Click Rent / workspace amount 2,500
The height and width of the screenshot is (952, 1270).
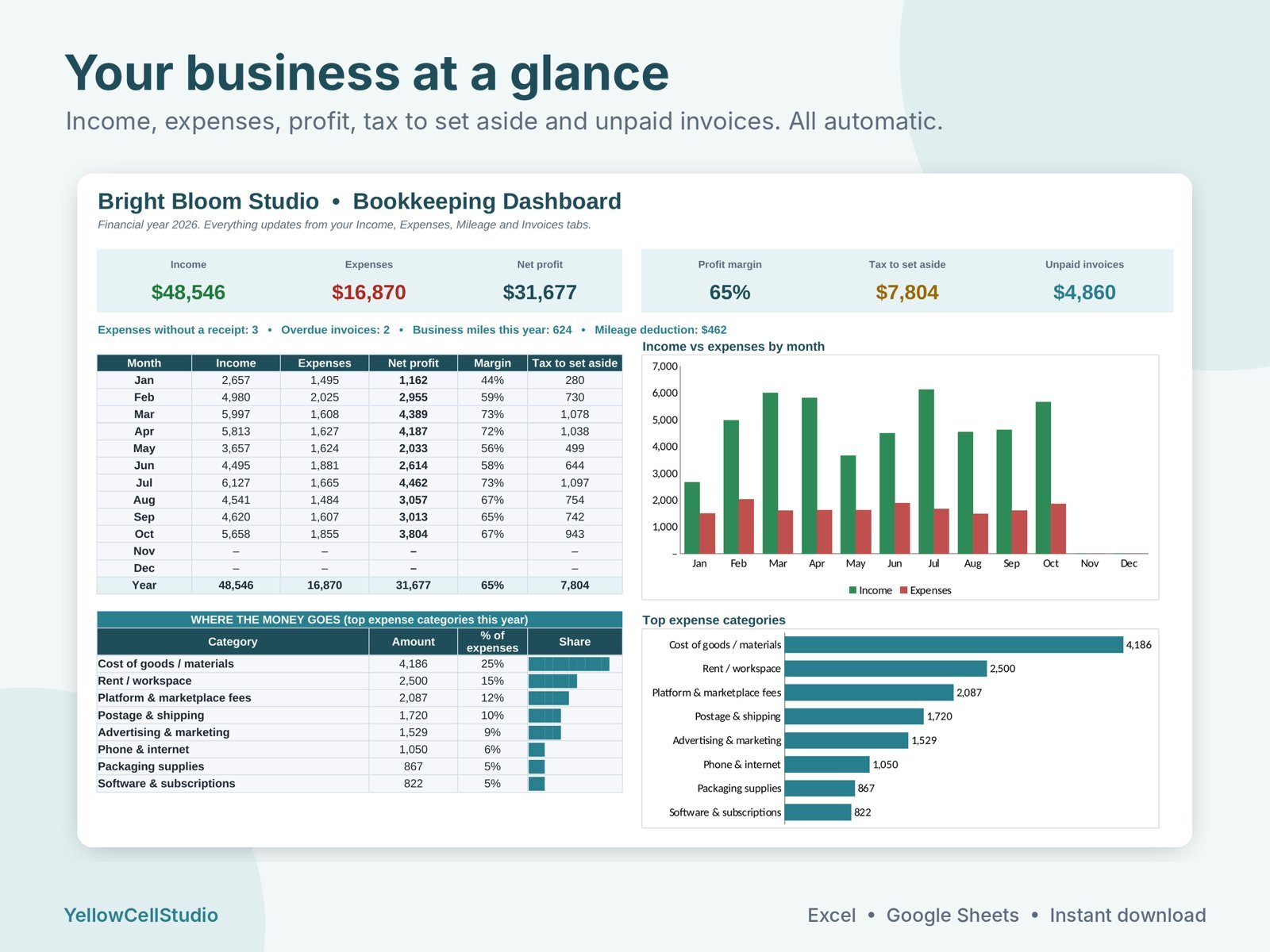pos(414,681)
